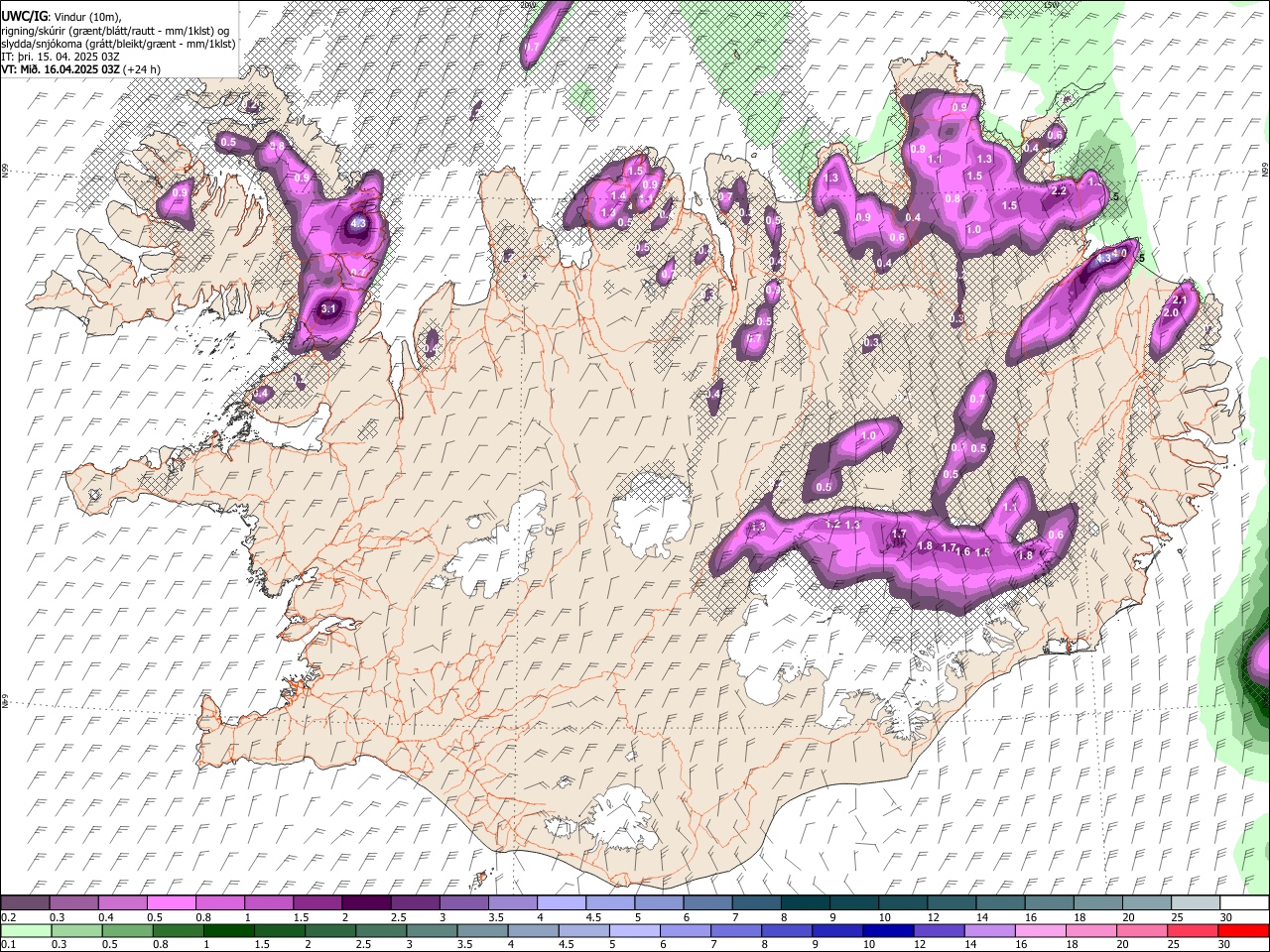Click the 1.6 snowfall value on the map

[x=962, y=551]
